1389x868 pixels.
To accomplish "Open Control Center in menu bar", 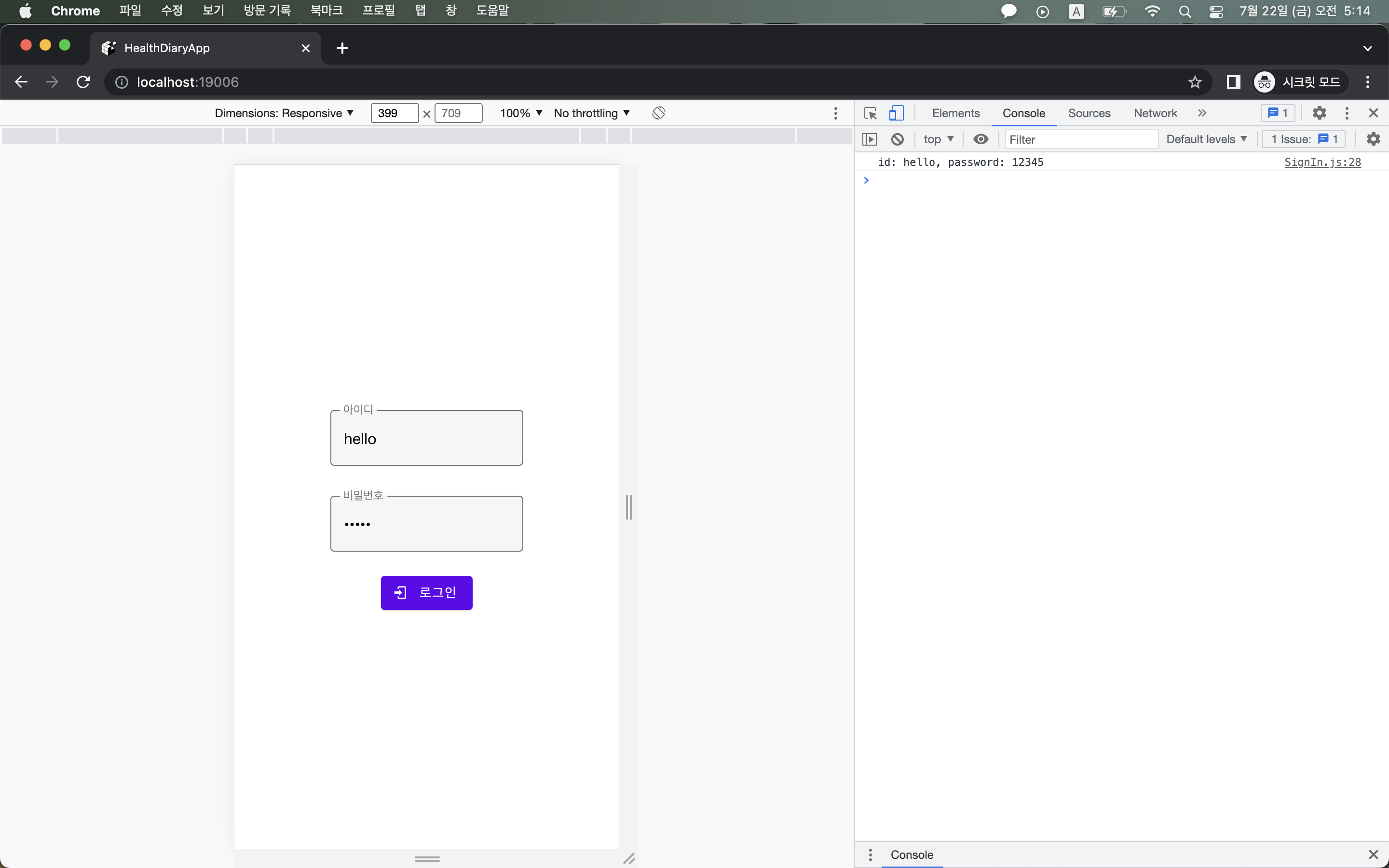I will (1216, 12).
